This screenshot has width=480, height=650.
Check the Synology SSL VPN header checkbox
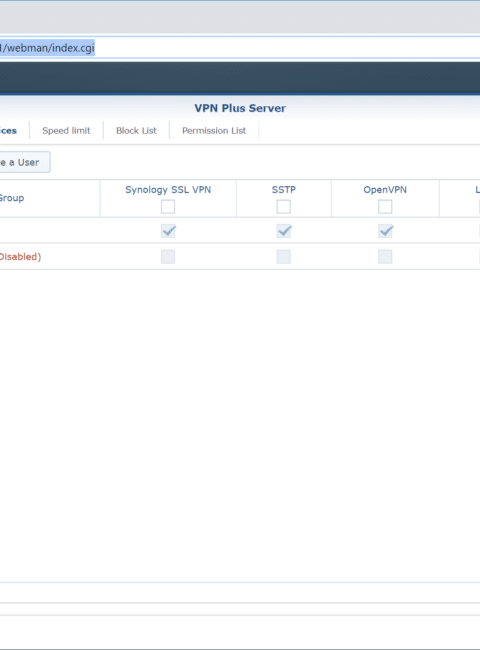[168, 206]
